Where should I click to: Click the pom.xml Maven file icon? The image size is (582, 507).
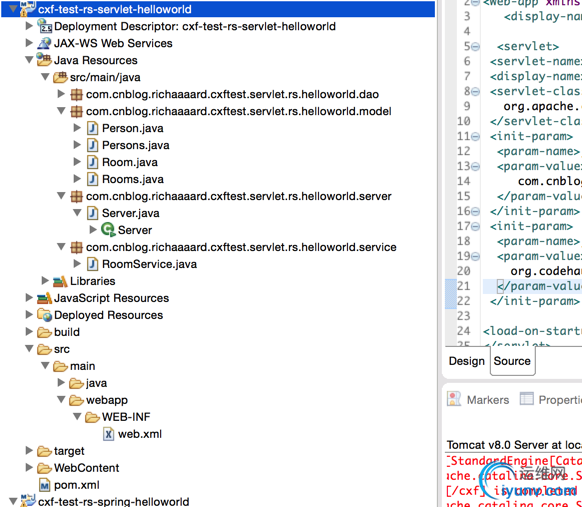click(x=45, y=485)
